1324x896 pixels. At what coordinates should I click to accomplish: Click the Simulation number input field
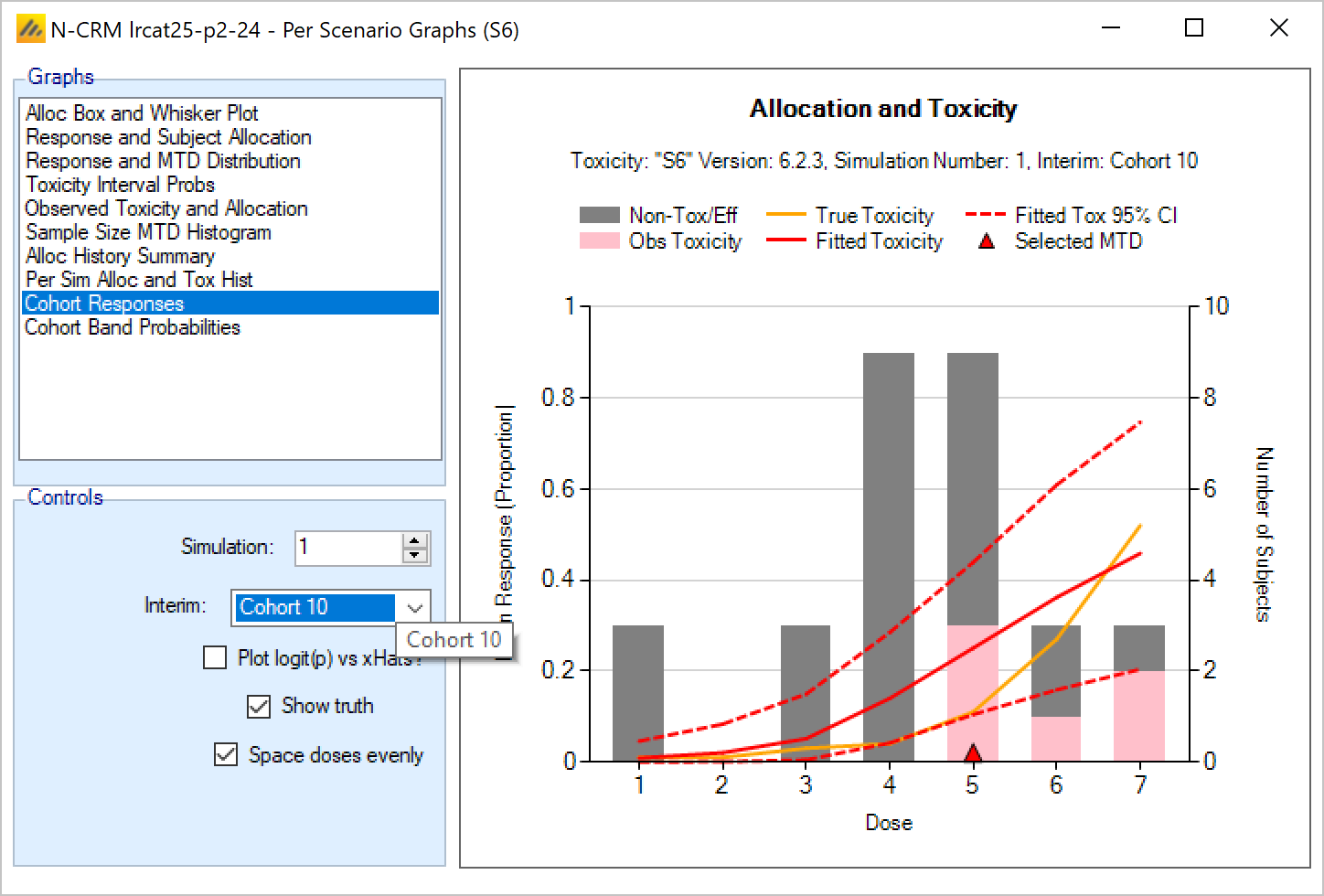coord(347,548)
